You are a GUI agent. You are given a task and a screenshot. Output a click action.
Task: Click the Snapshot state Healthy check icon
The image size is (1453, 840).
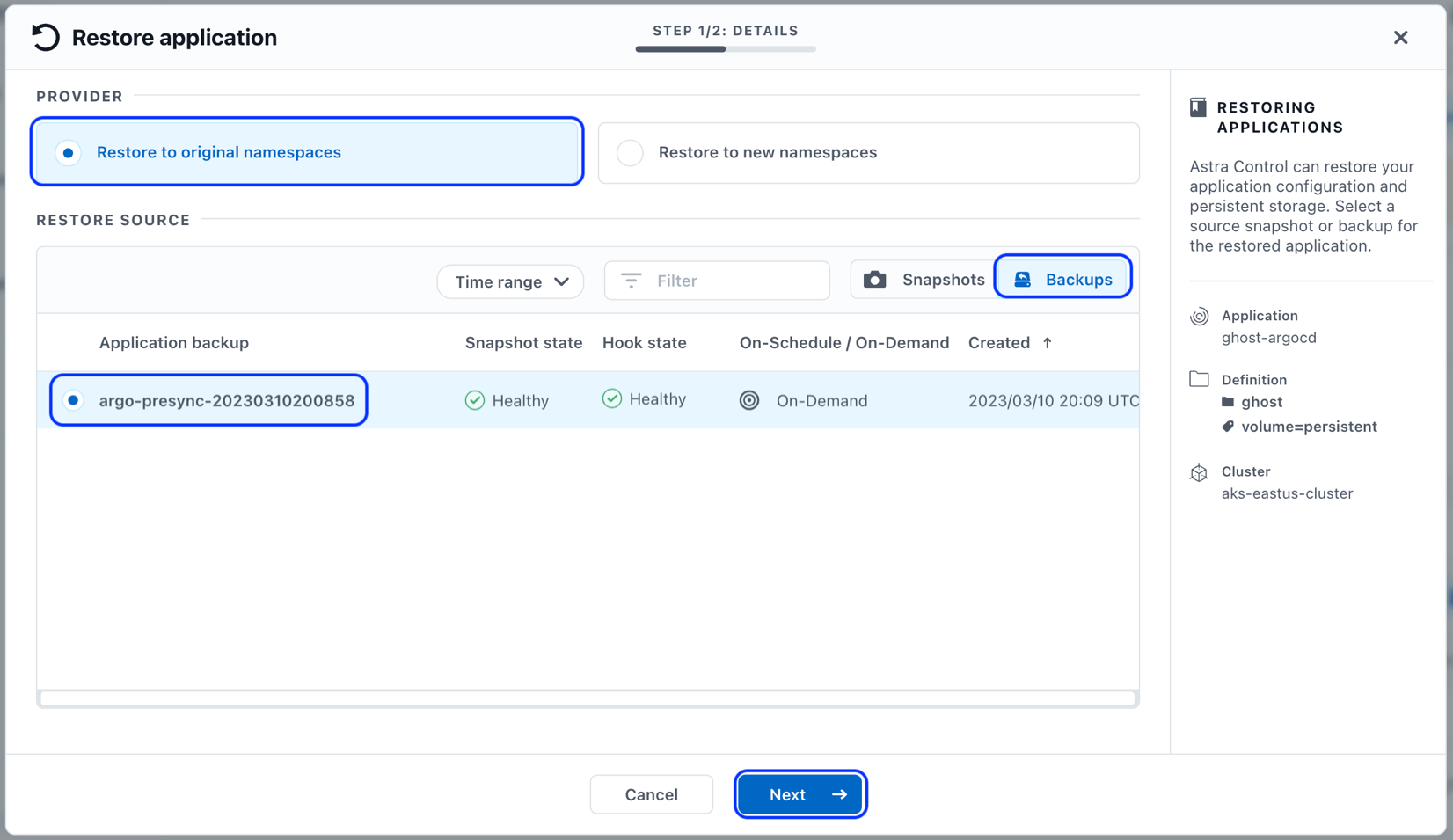click(475, 400)
